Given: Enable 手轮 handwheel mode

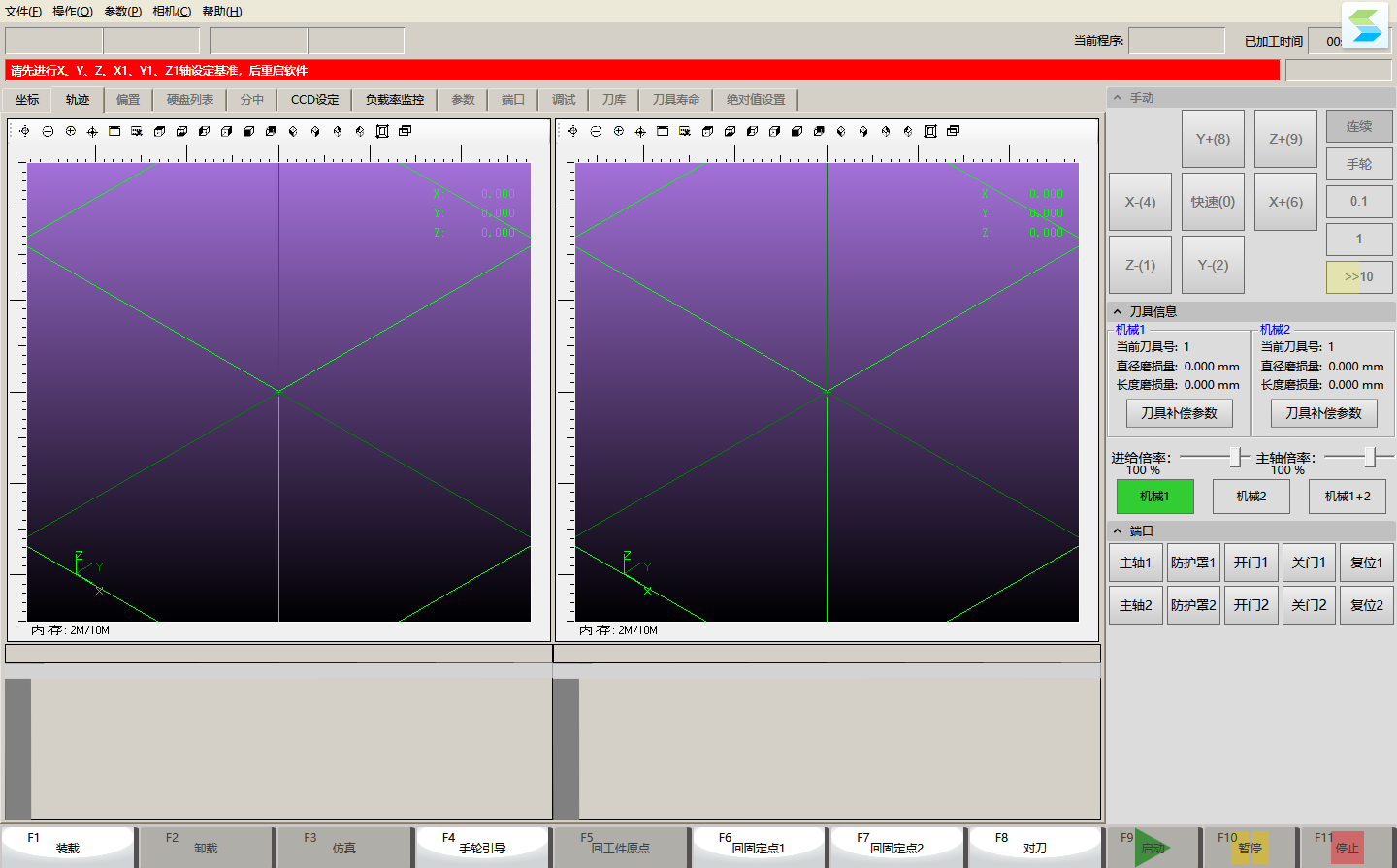Looking at the screenshot, I should [1359, 164].
